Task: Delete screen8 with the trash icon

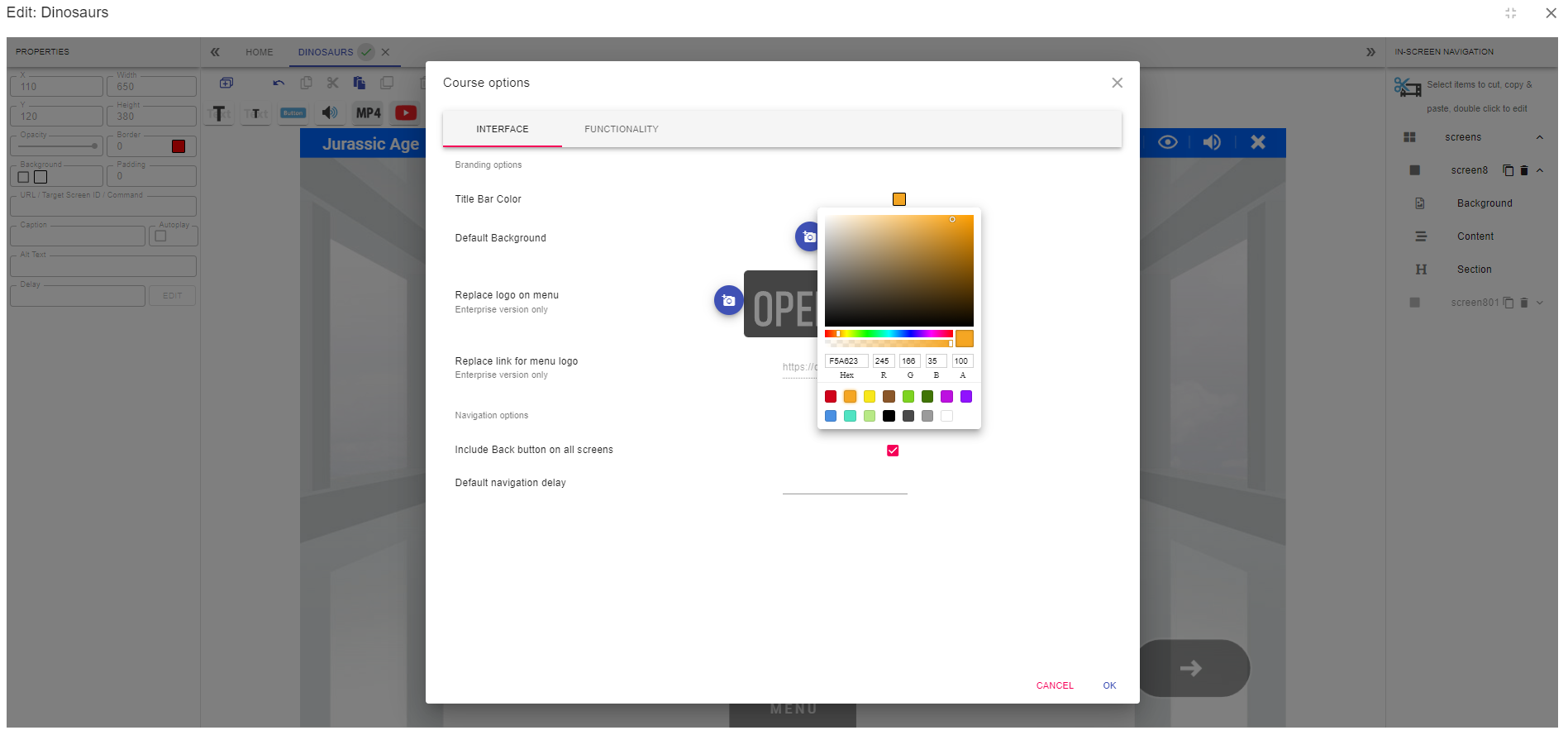Action: point(1524,170)
